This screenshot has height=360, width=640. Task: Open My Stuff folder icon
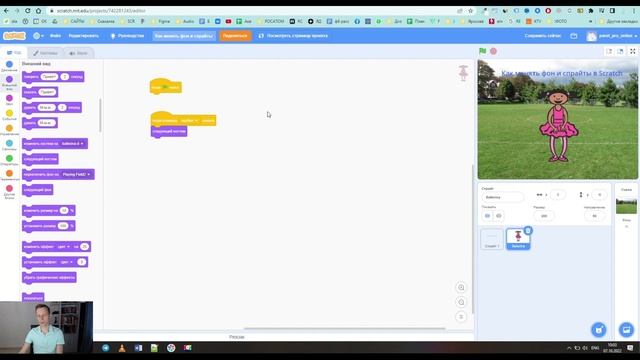click(x=573, y=36)
